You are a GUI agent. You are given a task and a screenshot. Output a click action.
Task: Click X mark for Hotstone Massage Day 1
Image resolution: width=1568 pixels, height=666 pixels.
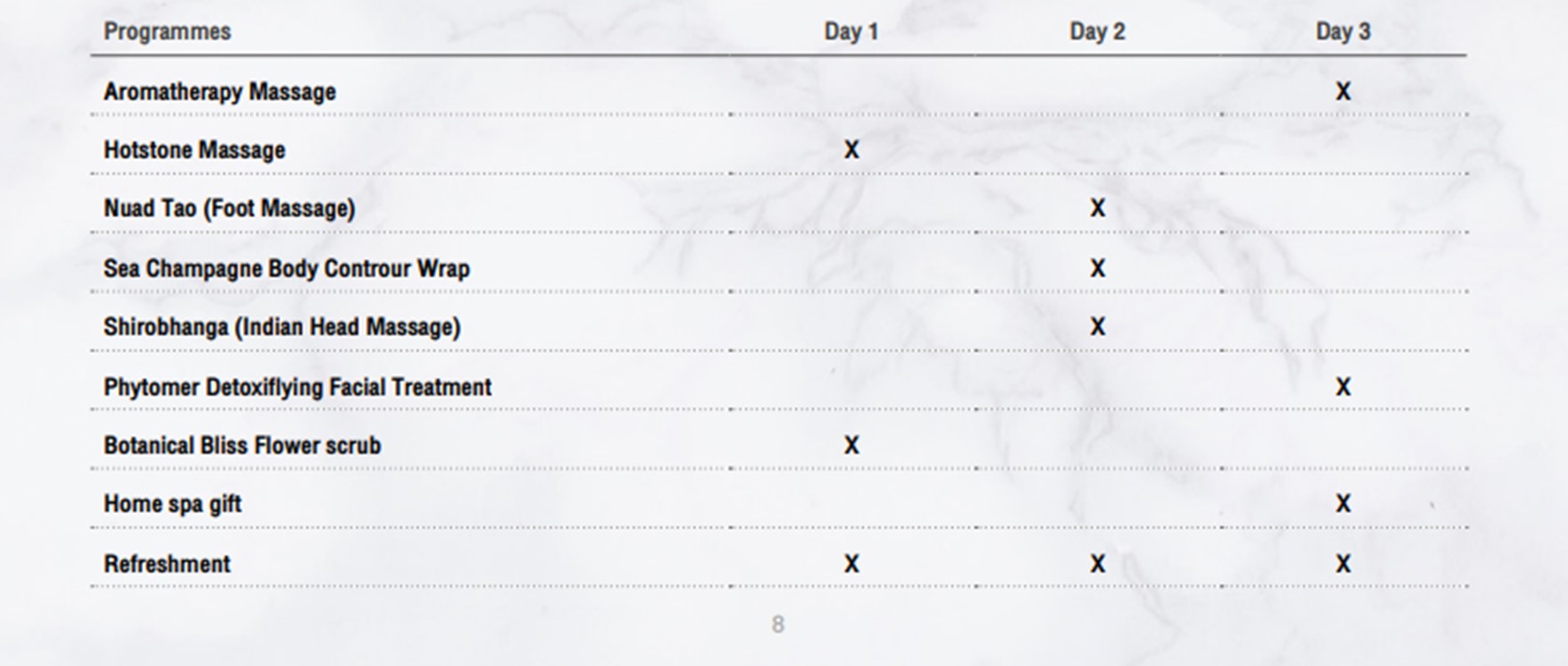pyautogui.click(x=851, y=149)
